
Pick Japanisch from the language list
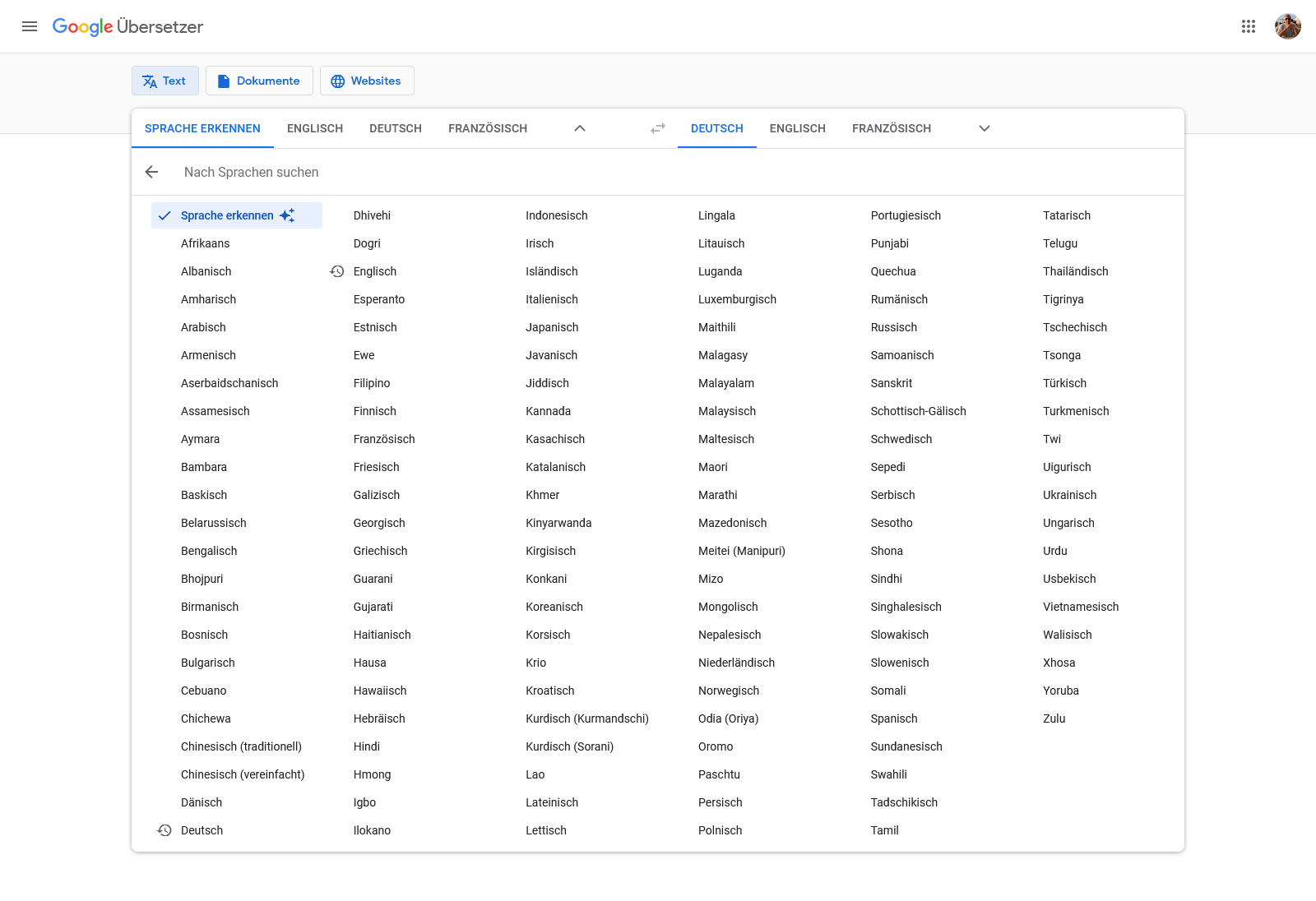[x=552, y=327]
